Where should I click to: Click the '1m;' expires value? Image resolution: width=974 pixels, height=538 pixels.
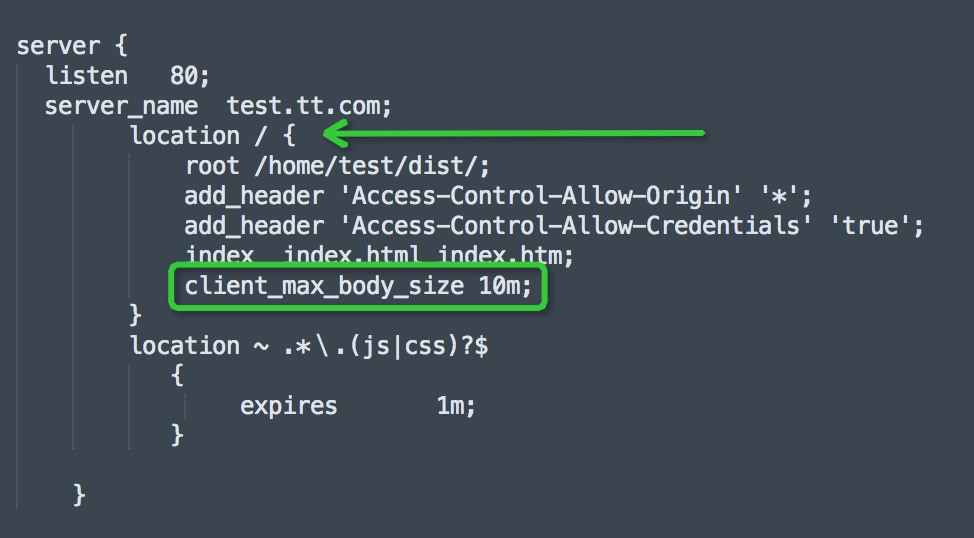456,406
